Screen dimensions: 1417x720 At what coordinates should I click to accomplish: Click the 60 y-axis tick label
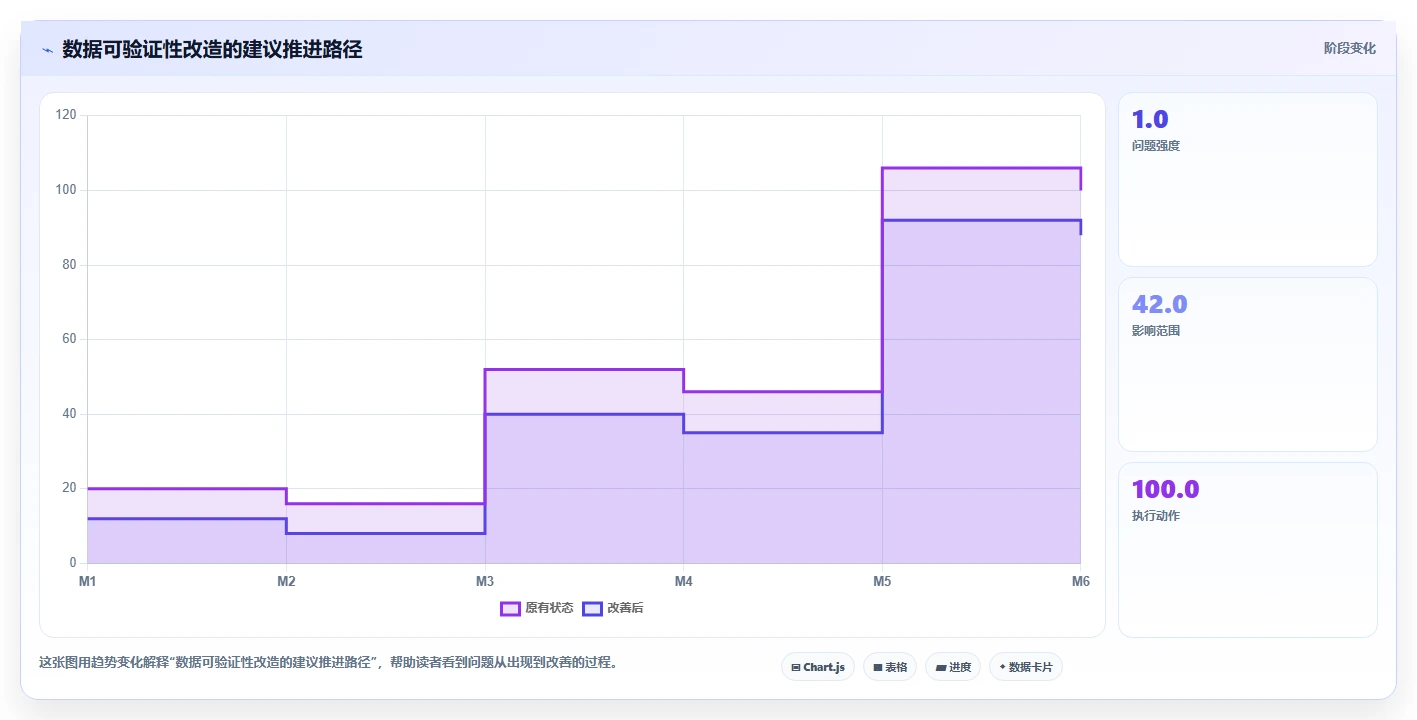click(x=69, y=339)
